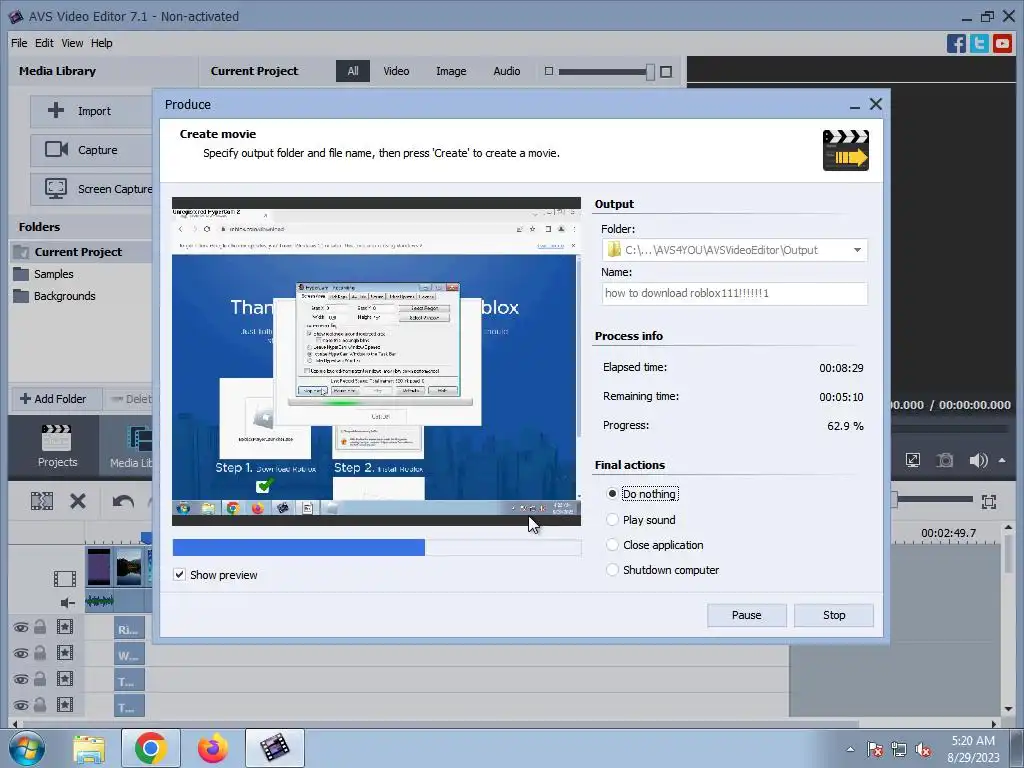Click the small thumbnail size icon

click(x=549, y=71)
